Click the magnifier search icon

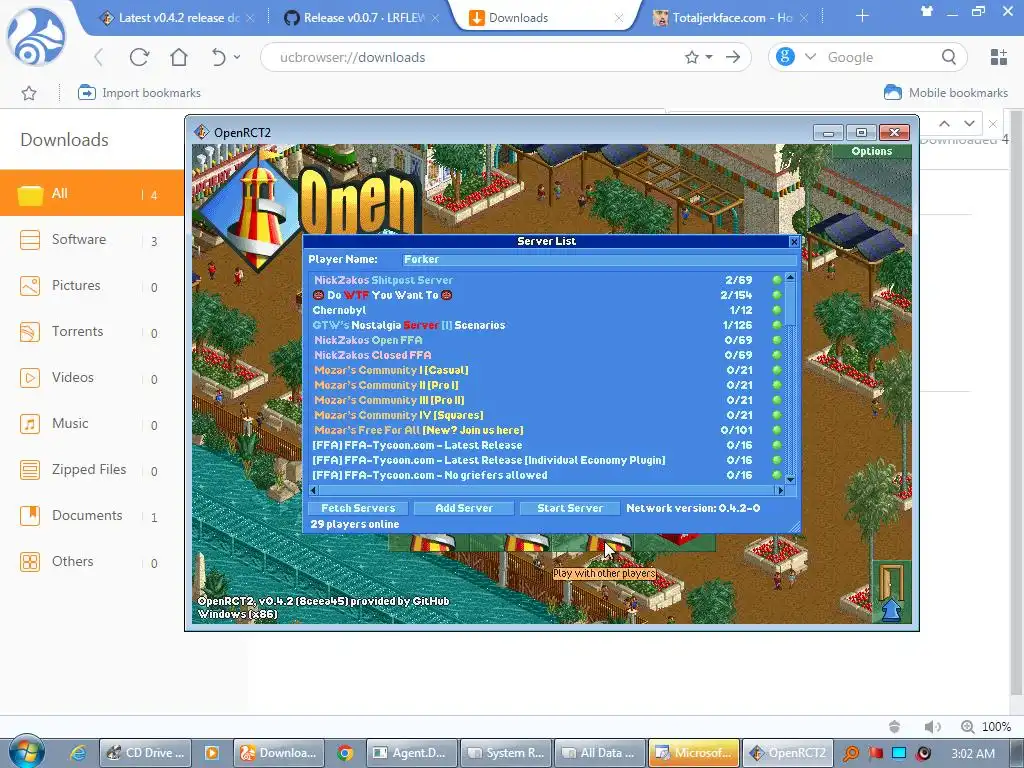(949, 57)
